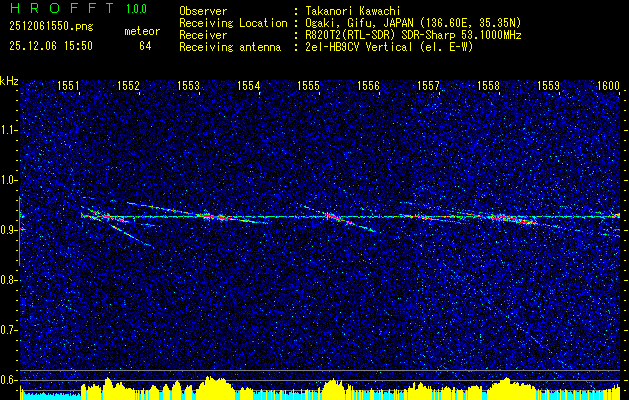Click the 1557 time marker

tap(428, 85)
